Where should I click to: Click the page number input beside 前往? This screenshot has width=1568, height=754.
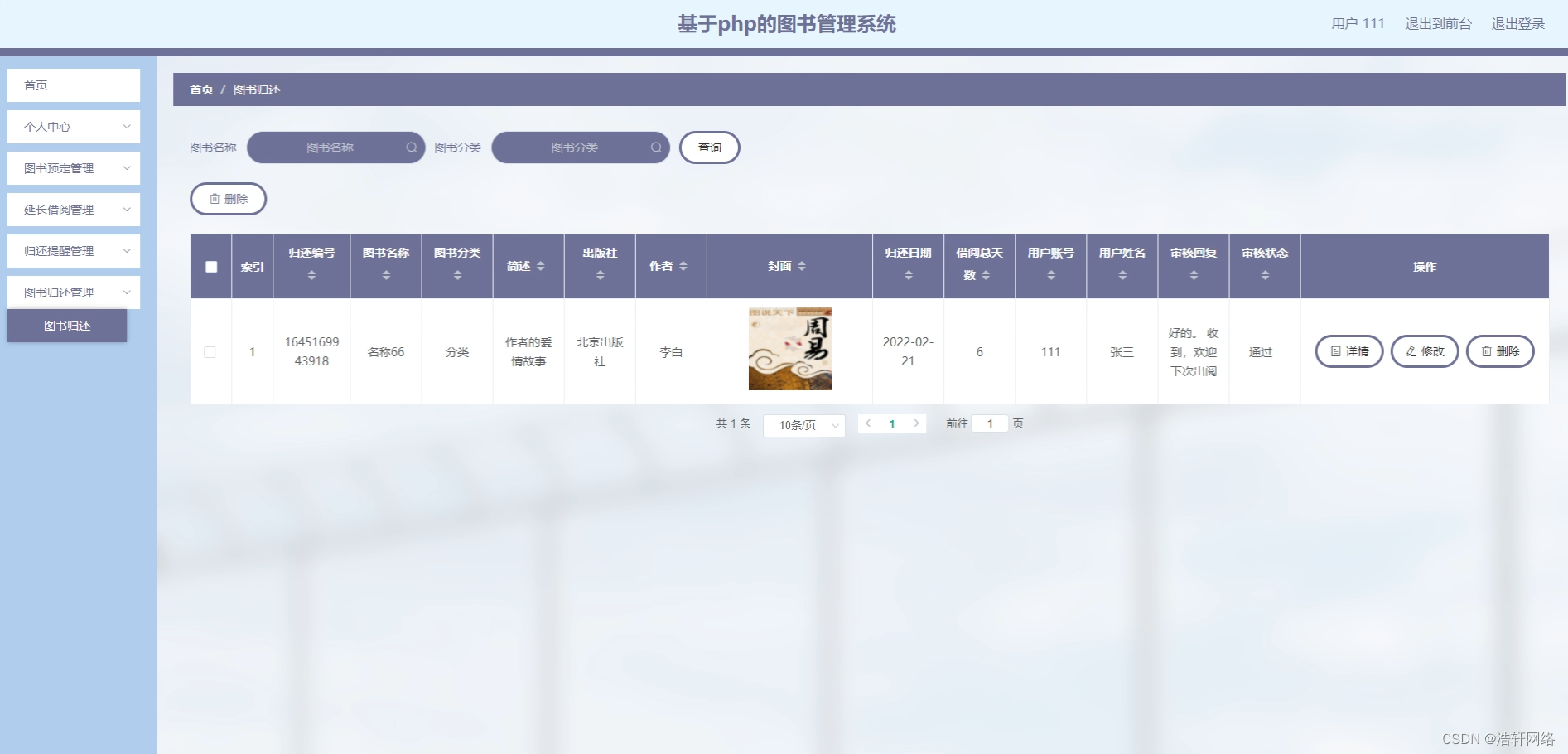pos(990,423)
